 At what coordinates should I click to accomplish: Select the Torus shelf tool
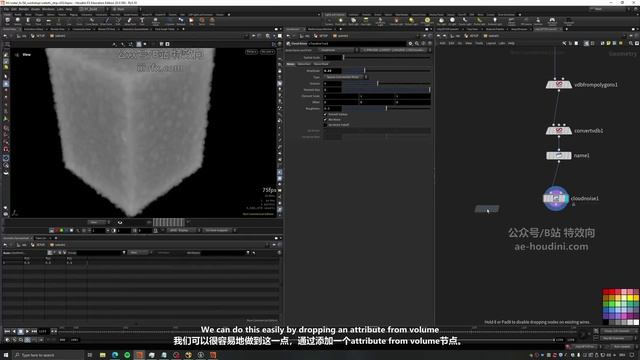pos(38,21)
